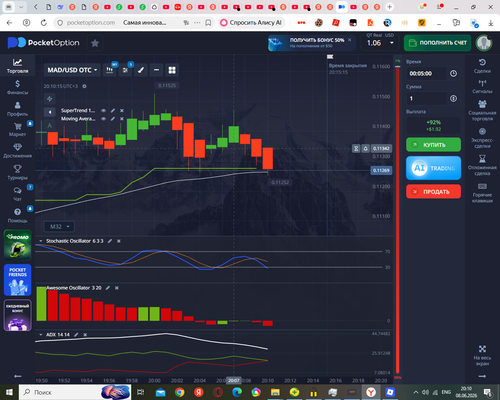Click the trade time field 00:05:00

(426, 73)
